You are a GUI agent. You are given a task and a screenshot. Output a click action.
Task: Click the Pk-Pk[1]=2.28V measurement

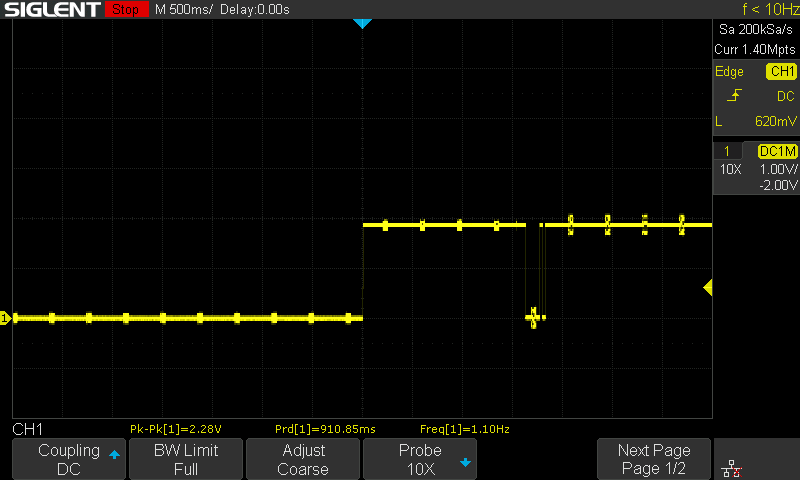(x=176, y=429)
